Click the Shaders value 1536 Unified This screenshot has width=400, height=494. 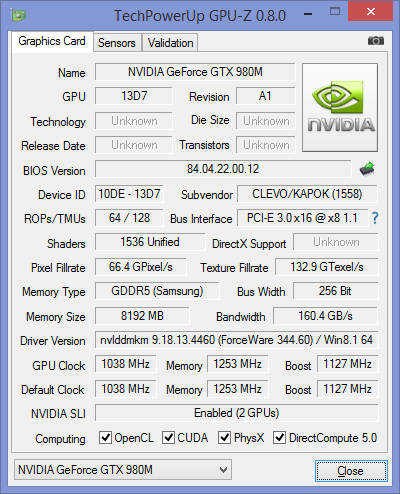(x=150, y=242)
